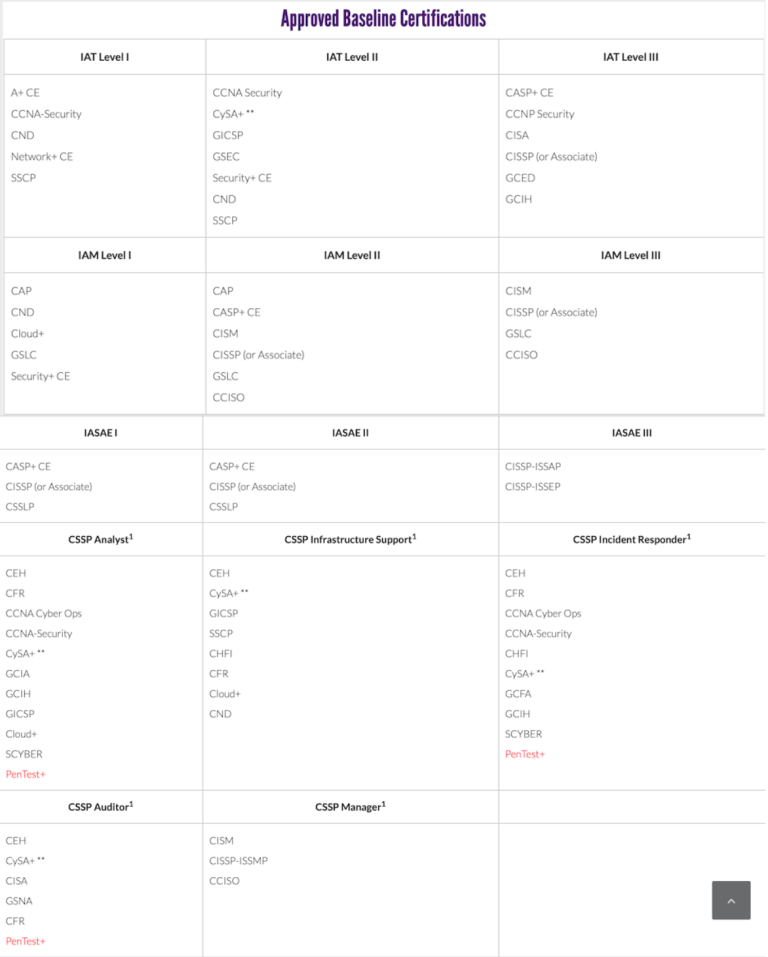Image resolution: width=768 pixels, height=957 pixels.
Task: Click CISSP-ISSEP under IASAE III
Action: [533, 487]
